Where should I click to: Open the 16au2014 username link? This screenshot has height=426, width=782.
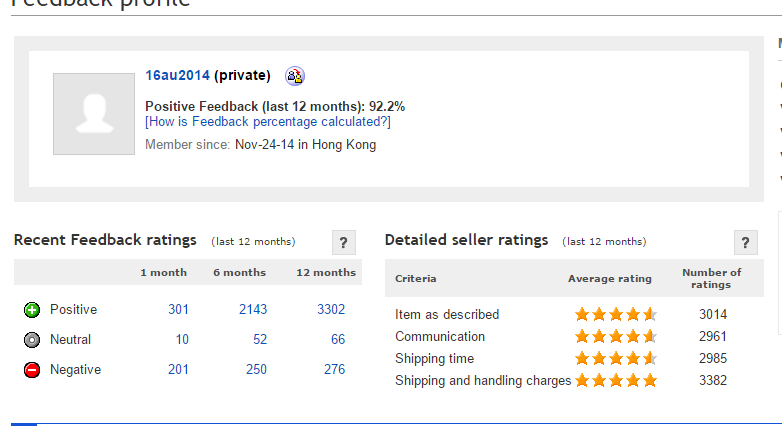tap(177, 75)
